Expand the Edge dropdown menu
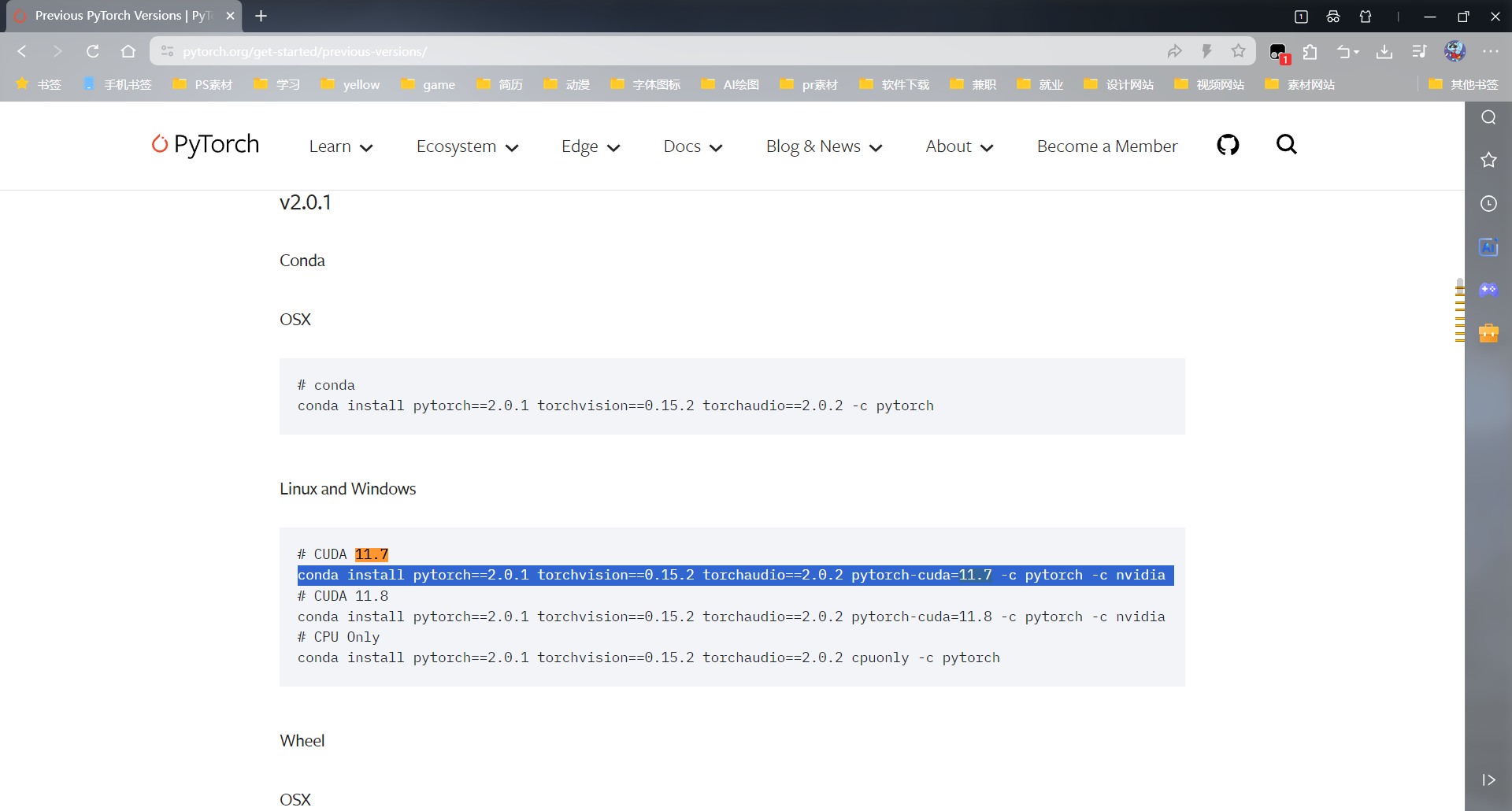 (x=591, y=146)
